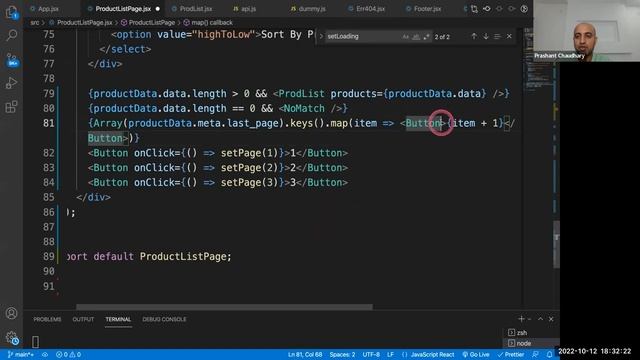Maximize the panel with the up chevron

coord(540,319)
